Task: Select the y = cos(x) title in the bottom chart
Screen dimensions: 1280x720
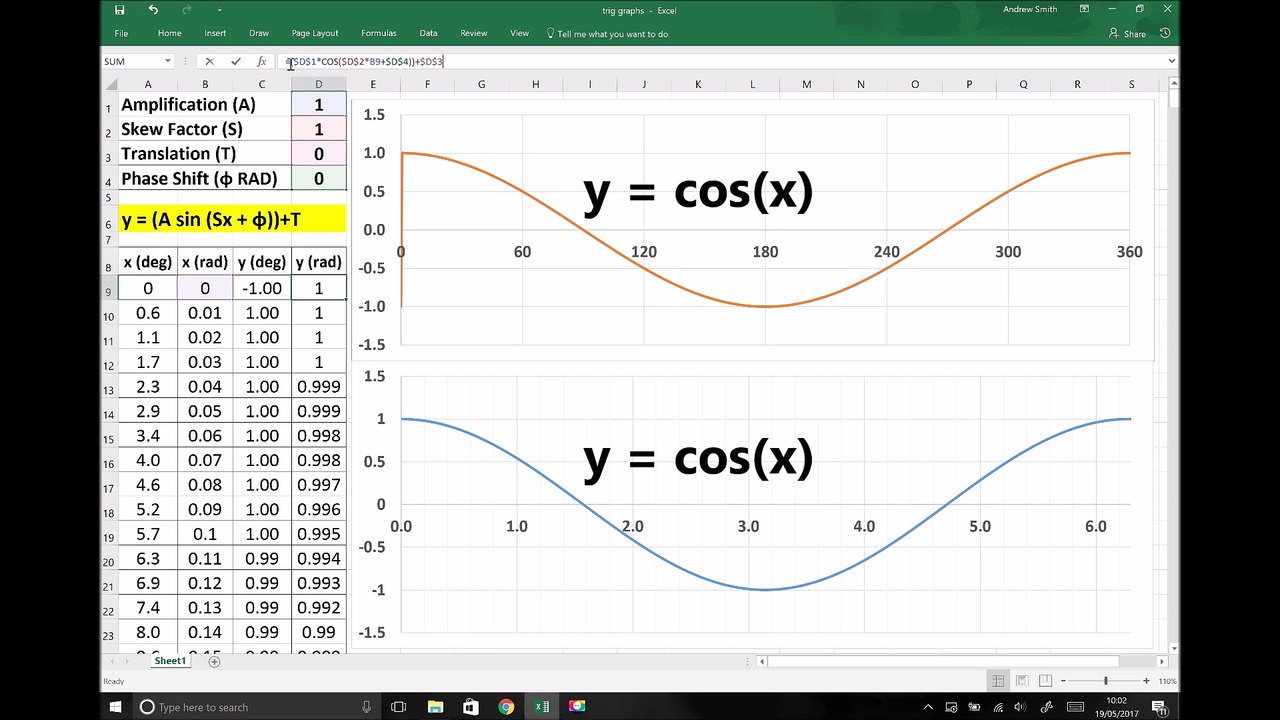Action: [x=698, y=457]
